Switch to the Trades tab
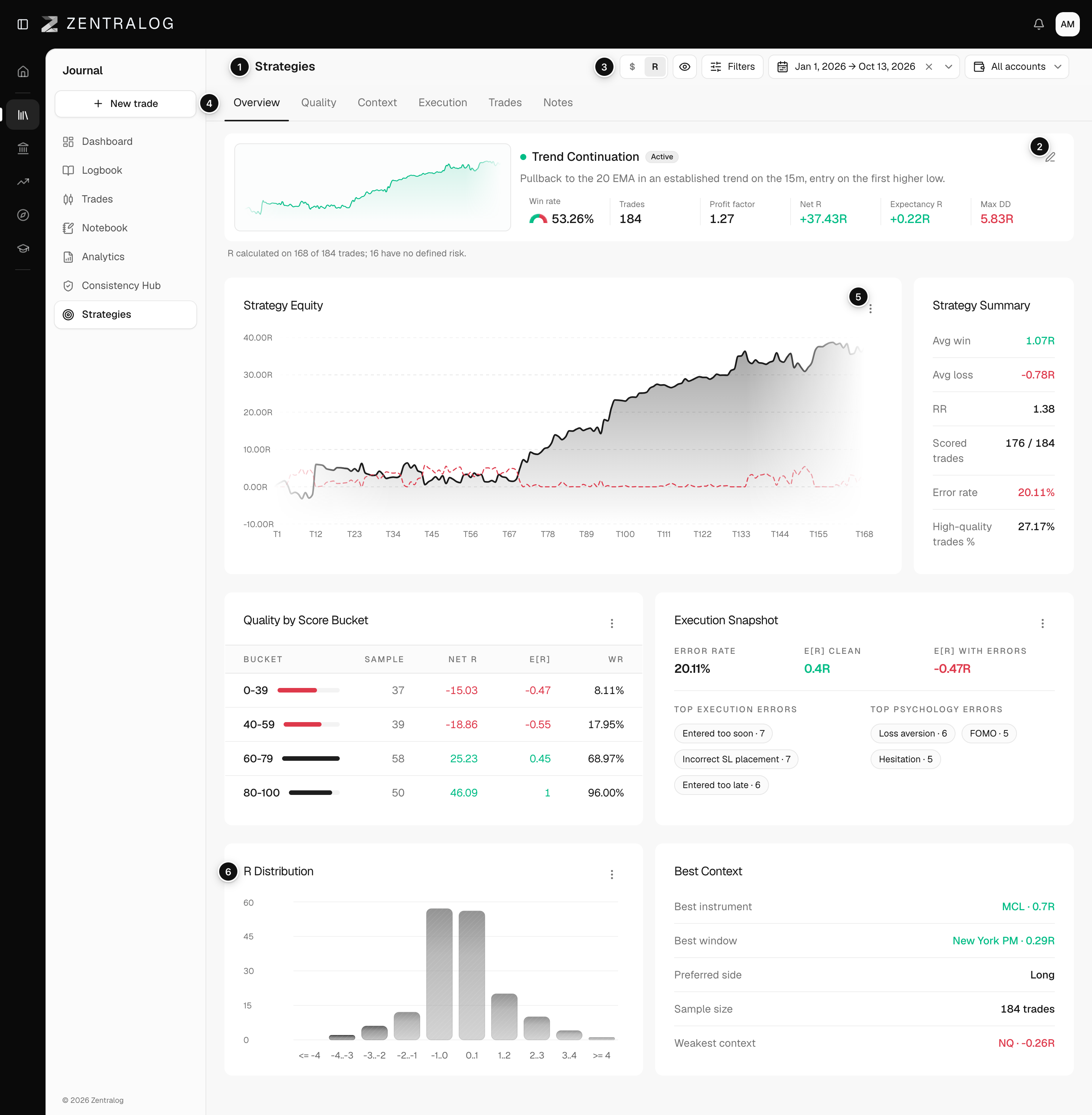Viewport: 1092px width, 1115px height. (x=505, y=103)
